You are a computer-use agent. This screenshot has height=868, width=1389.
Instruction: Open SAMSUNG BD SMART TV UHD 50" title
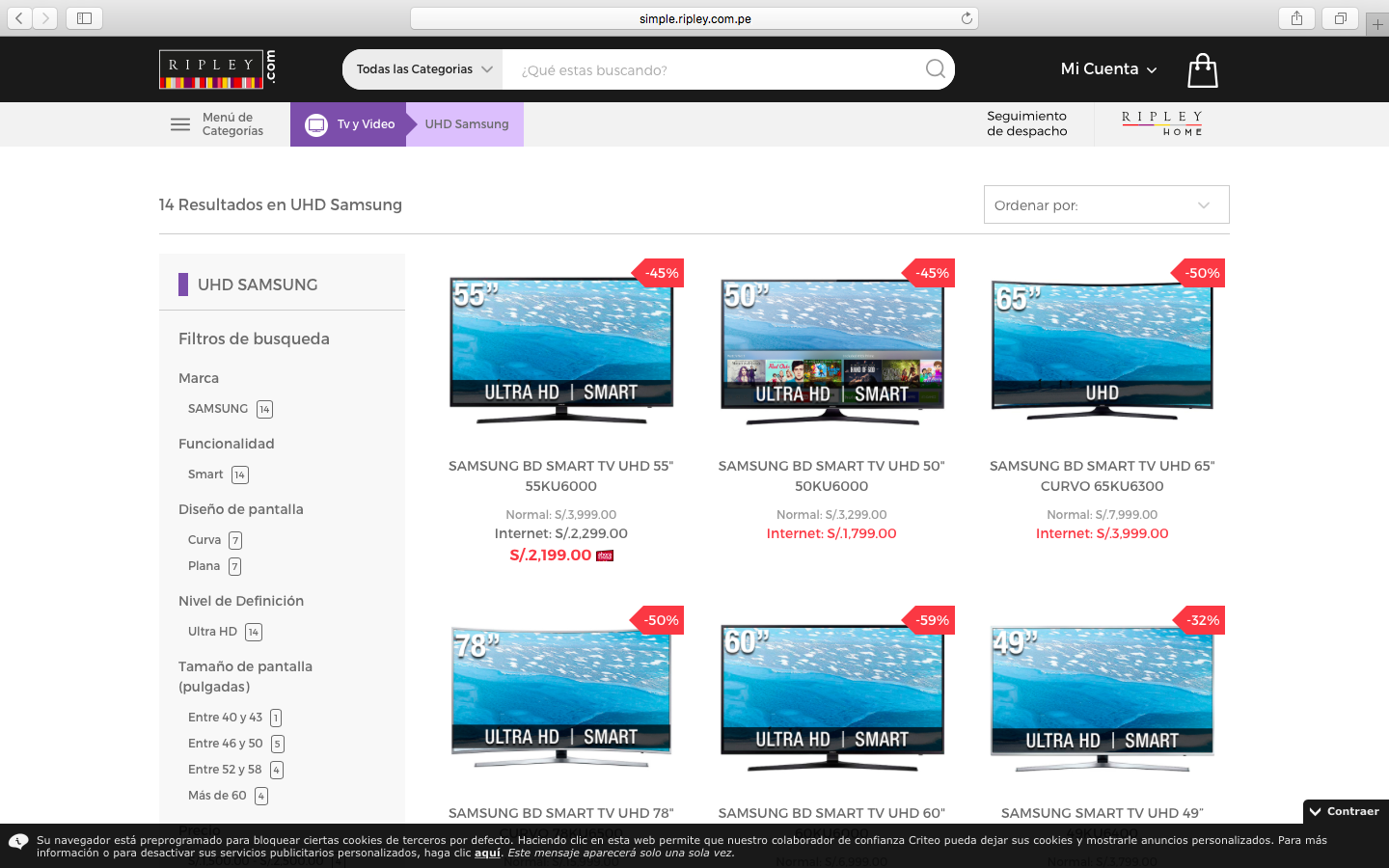point(831,475)
